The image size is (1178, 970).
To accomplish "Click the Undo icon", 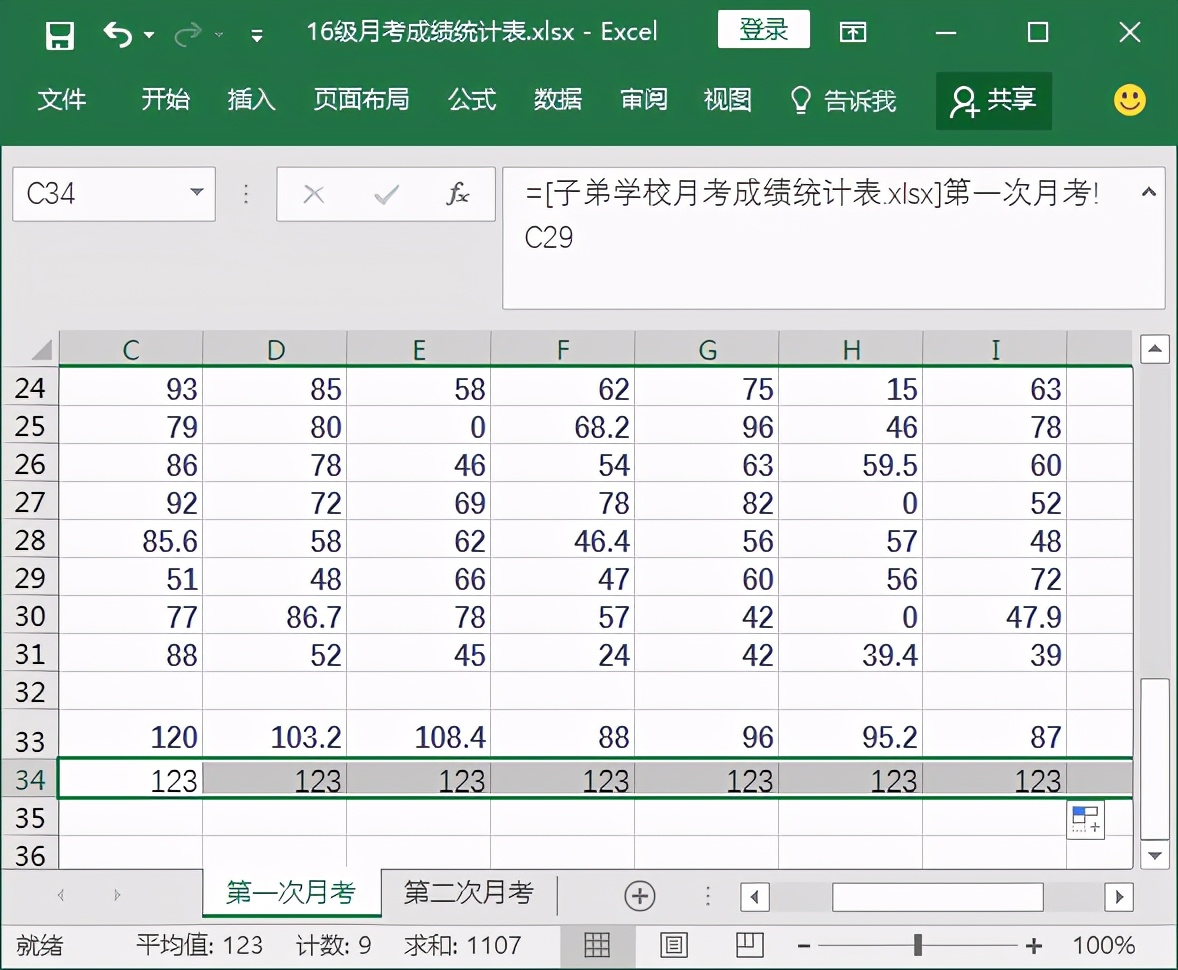I will click(x=117, y=32).
